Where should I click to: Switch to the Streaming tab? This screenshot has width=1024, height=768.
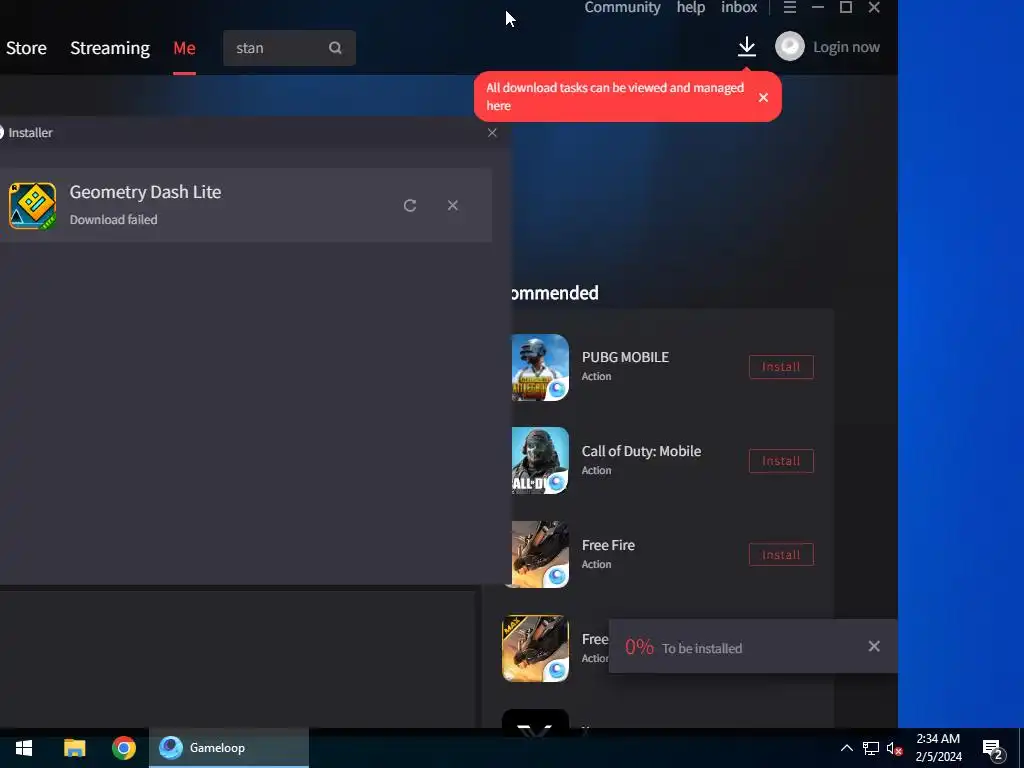pyautogui.click(x=110, y=48)
